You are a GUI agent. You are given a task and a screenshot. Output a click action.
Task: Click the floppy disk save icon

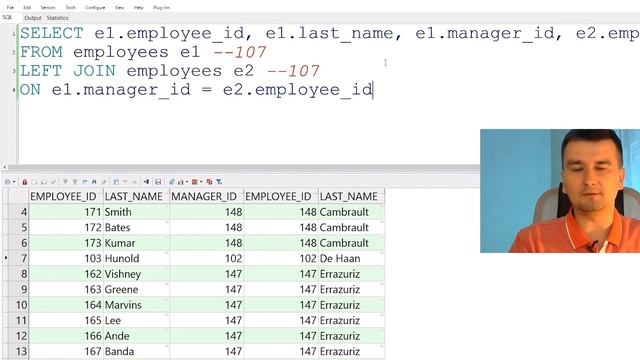click(158, 182)
